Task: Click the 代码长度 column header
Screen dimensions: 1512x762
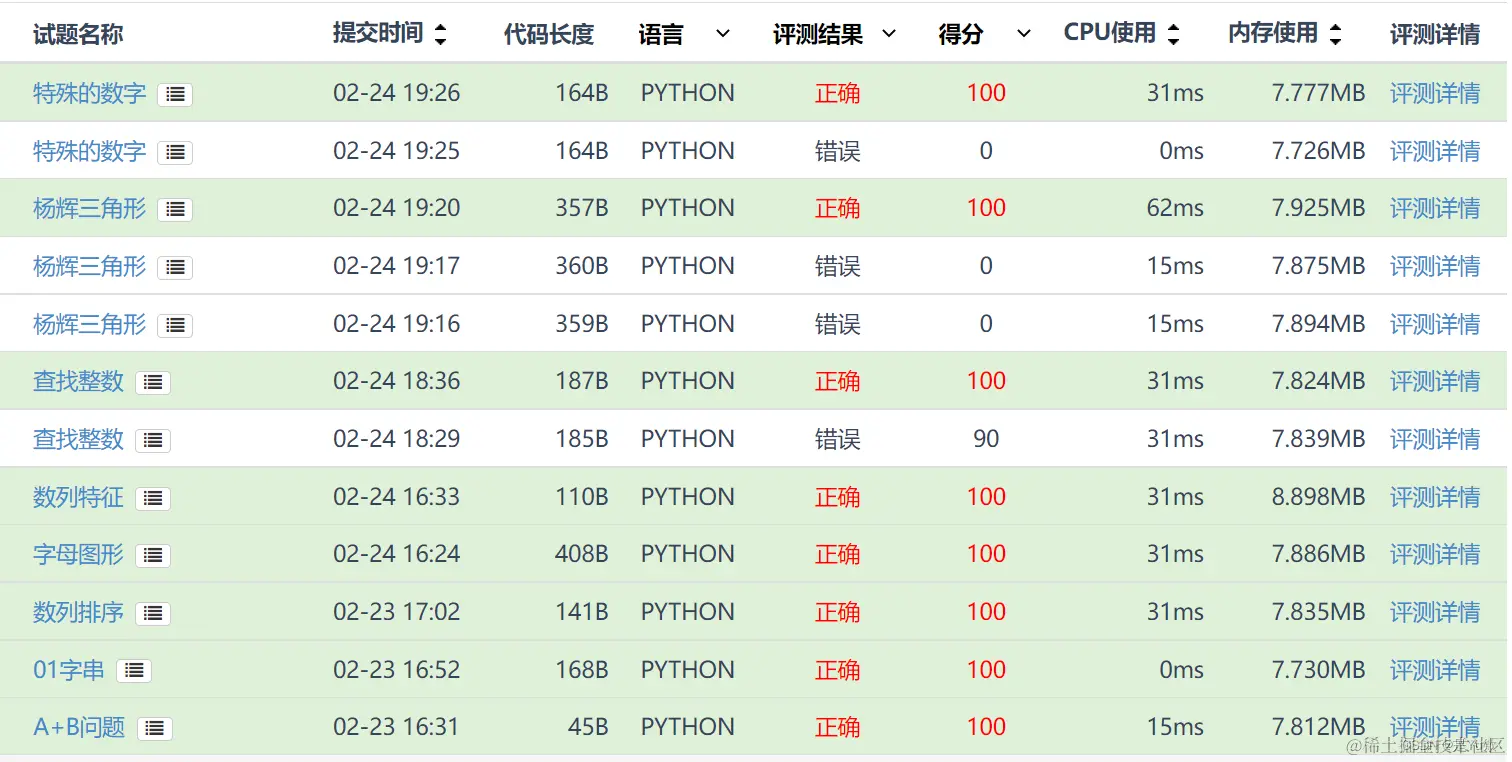Action: pyautogui.click(x=549, y=35)
